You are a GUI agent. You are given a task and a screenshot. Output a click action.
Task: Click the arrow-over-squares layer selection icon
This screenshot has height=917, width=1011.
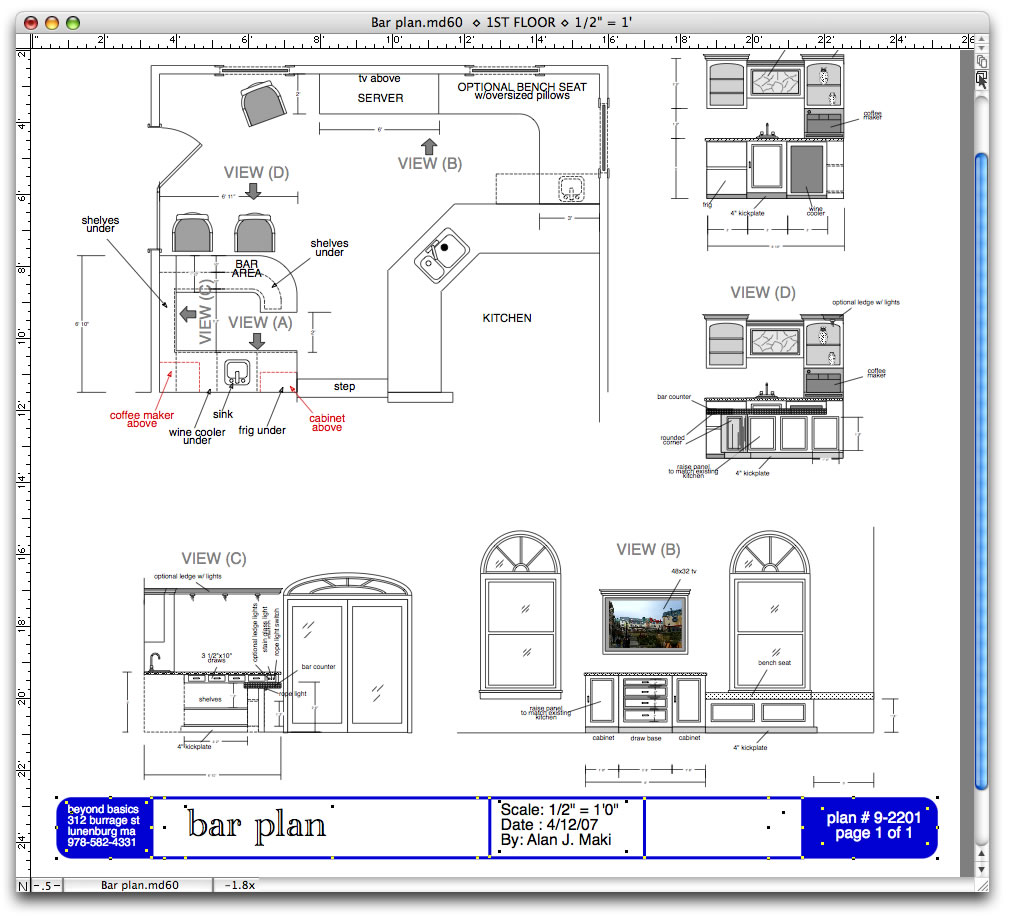tap(981, 79)
